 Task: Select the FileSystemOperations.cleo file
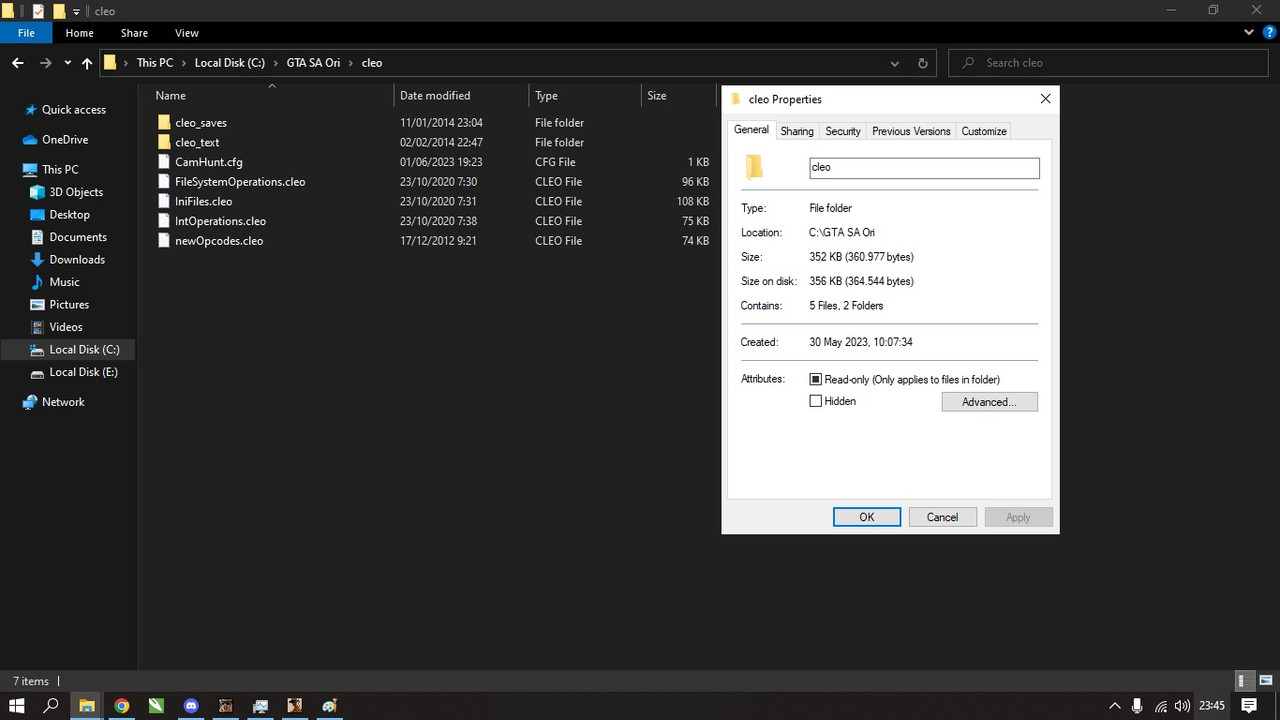240,182
